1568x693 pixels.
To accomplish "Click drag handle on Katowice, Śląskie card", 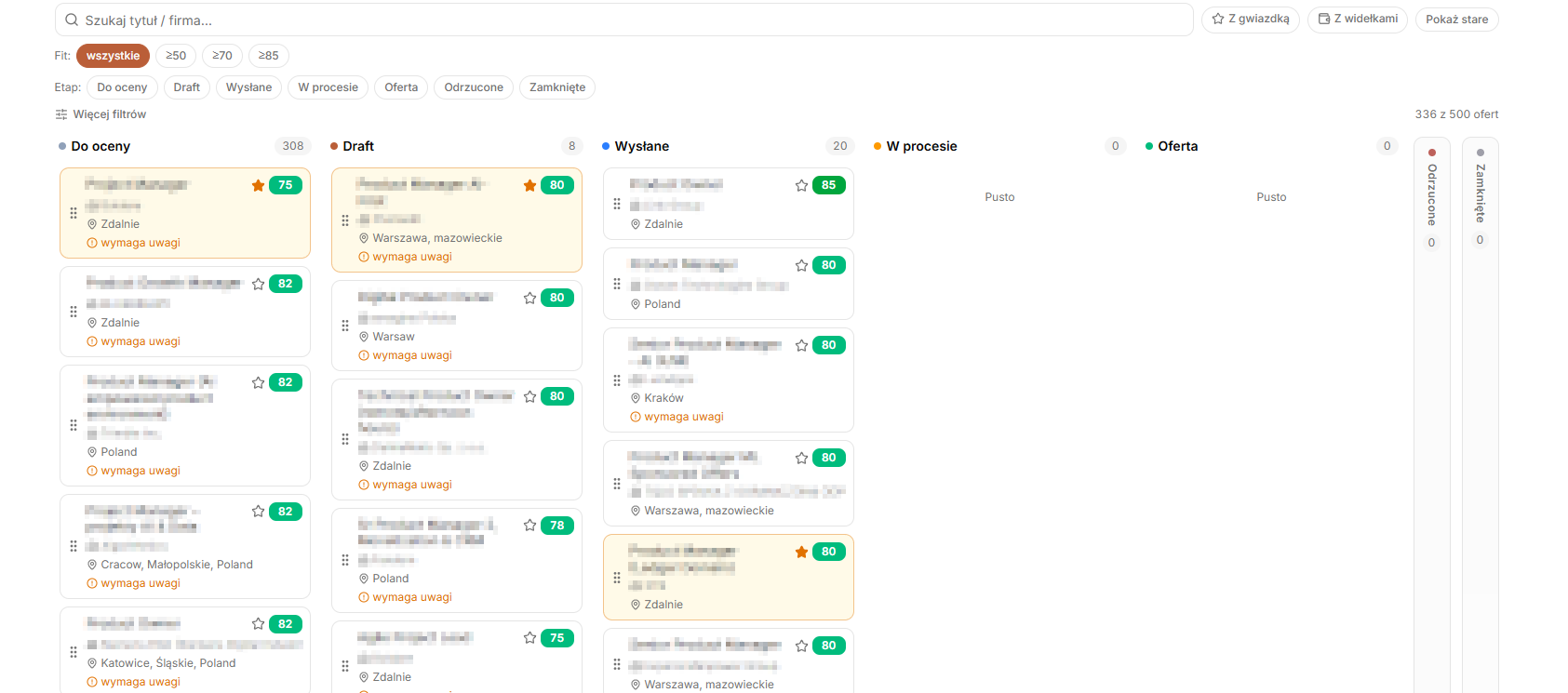I will pyautogui.click(x=74, y=652).
